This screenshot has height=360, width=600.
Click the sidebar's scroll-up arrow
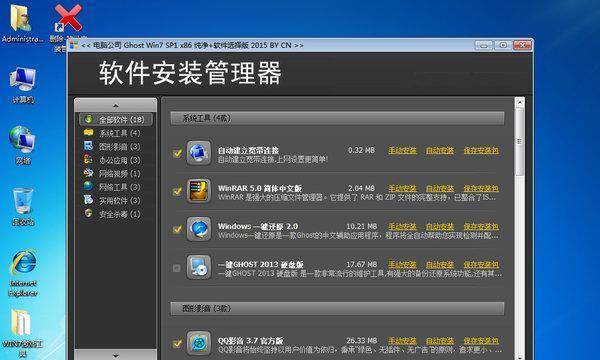[x=116, y=105]
